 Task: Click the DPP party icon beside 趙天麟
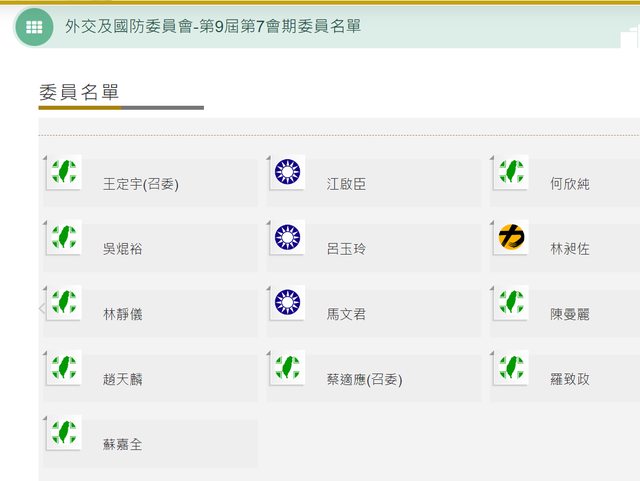[64, 367]
